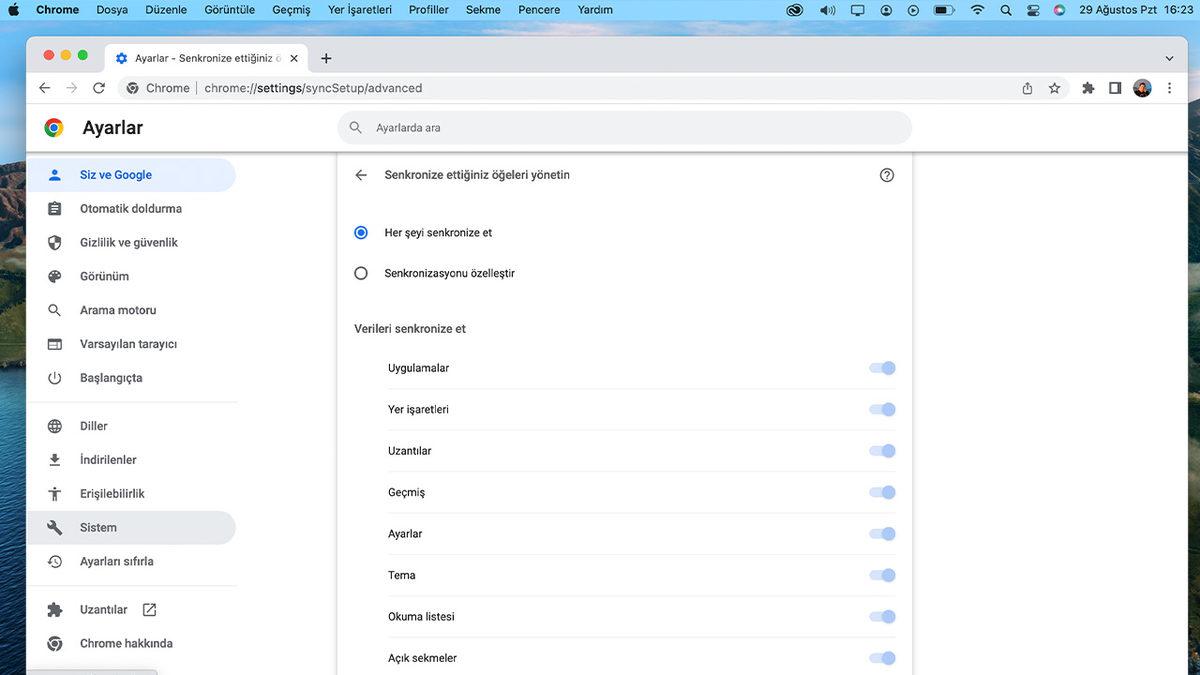
Task: Open the profile avatar in Chrome toolbar
Action: click(1142, 88)
